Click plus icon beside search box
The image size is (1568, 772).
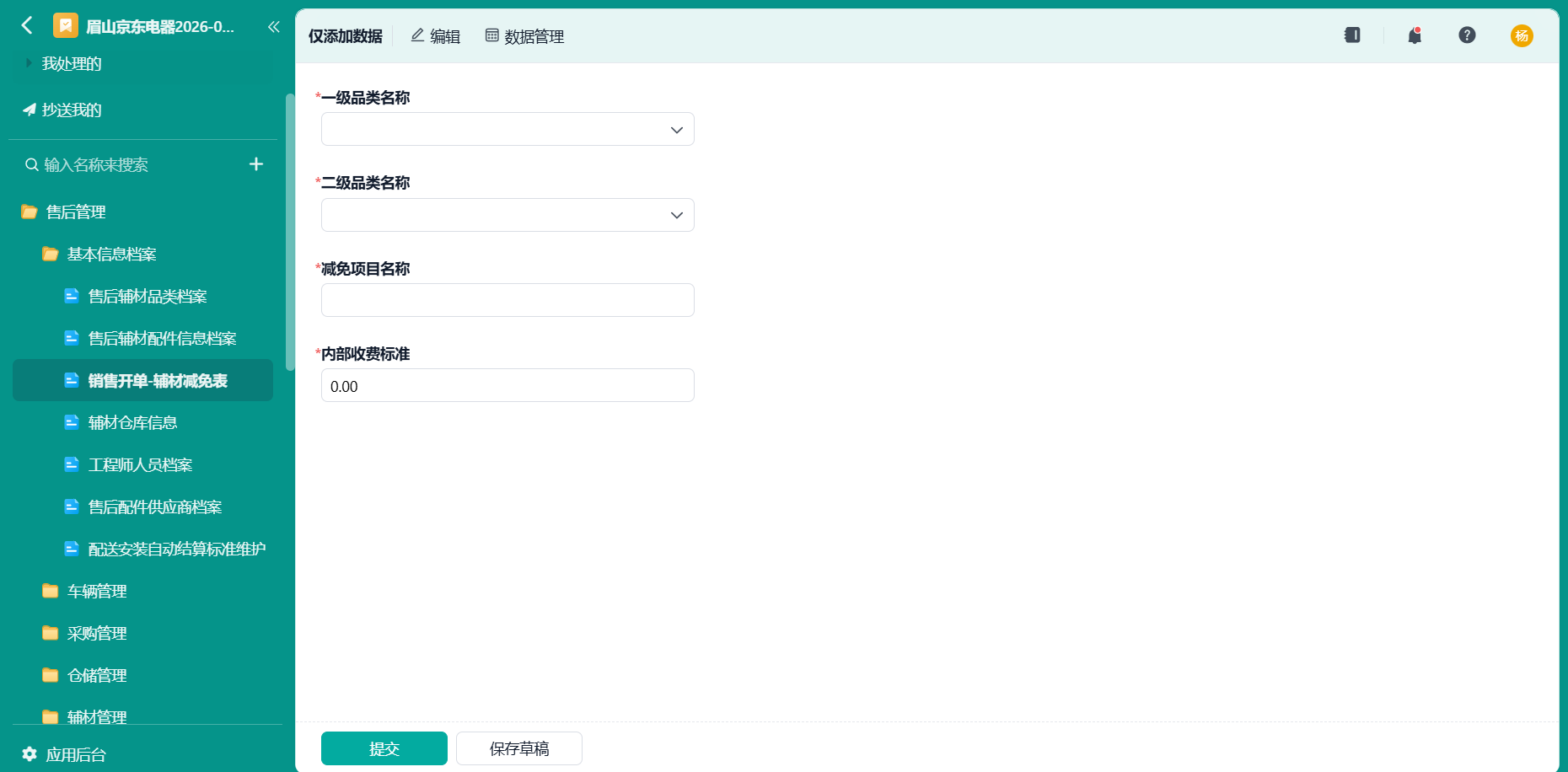[x=256, y=164]
